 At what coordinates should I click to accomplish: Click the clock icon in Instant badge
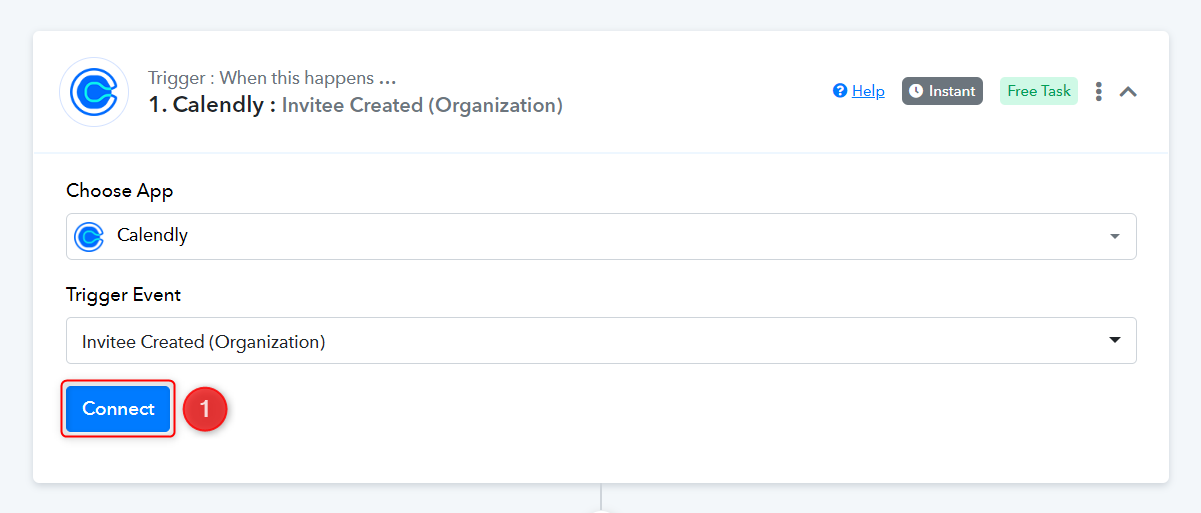pyautogui.click(x=916, y=91)
